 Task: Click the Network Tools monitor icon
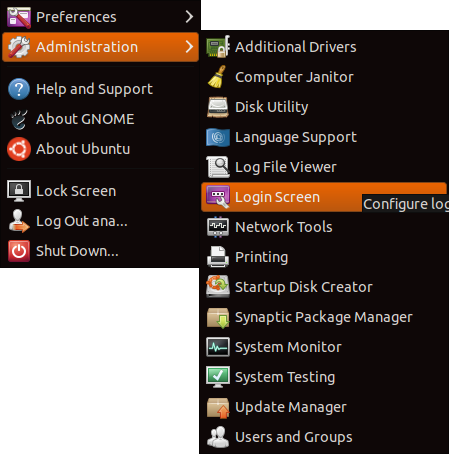click(x=218, y=227)
